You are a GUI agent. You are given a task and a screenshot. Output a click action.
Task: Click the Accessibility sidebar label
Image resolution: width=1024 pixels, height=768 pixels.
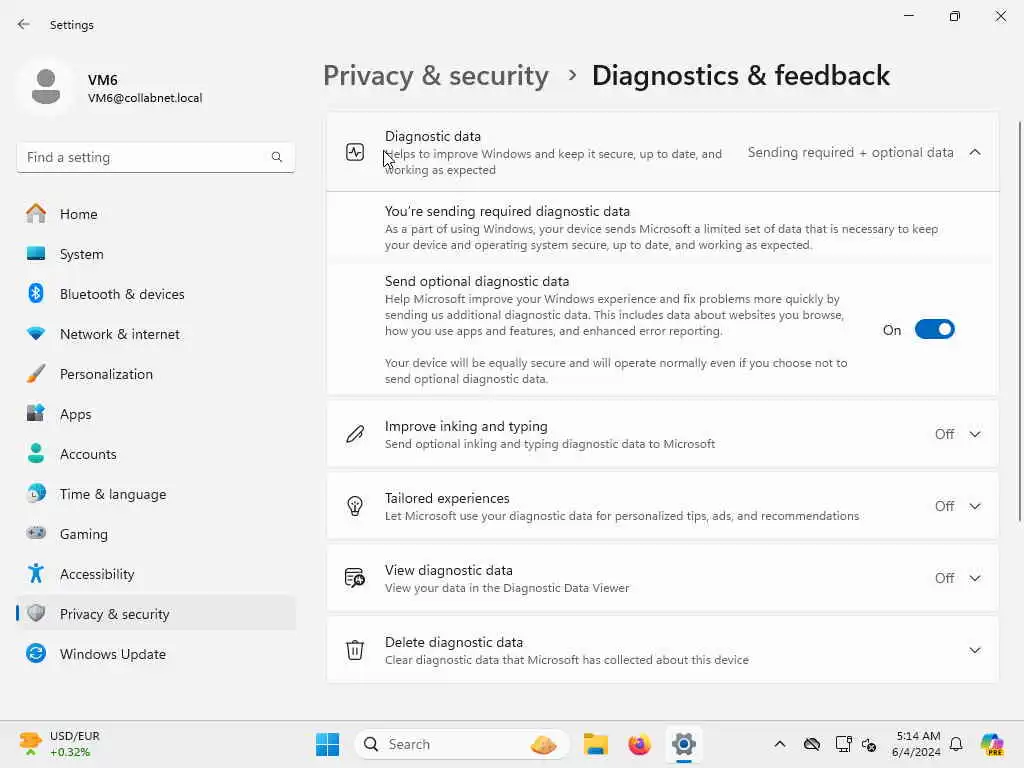point(97,574)
